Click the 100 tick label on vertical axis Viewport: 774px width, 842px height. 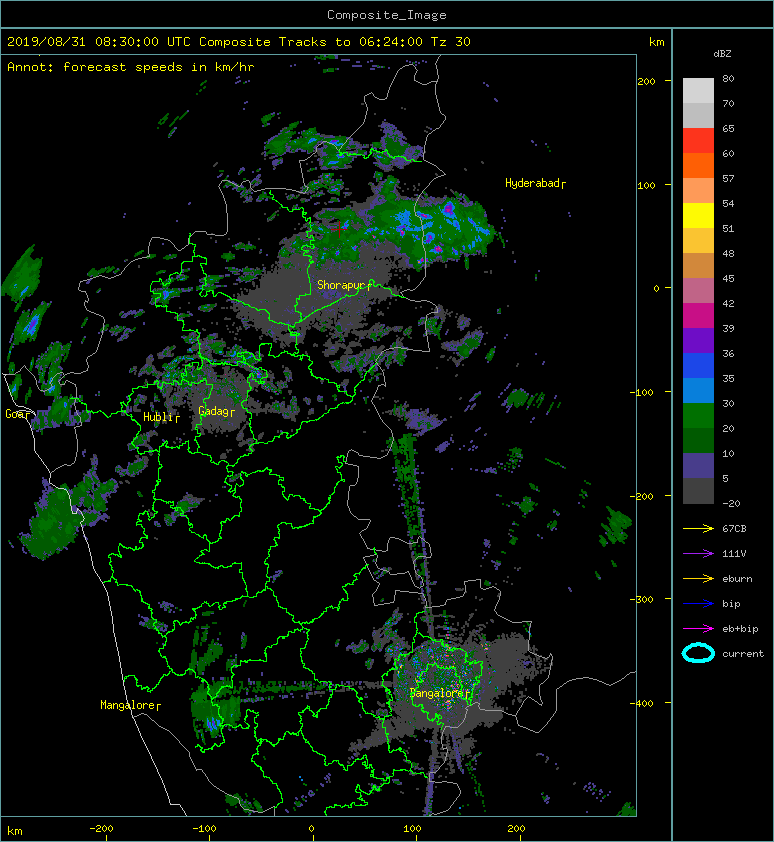click(646, 185)
